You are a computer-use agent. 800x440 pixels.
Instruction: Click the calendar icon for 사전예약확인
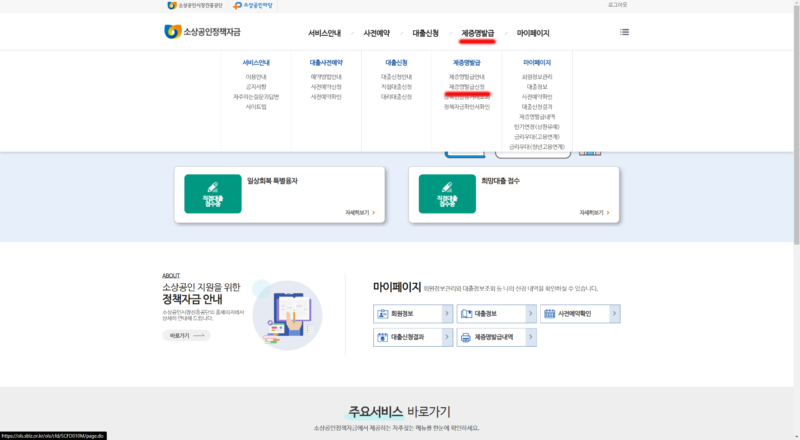(x=549, y=313)
